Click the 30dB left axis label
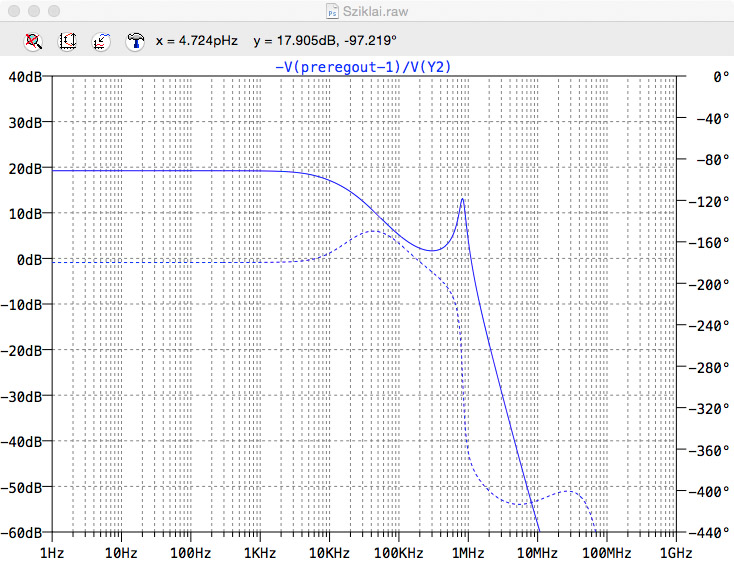This screenshot has height=562, width=734. point(25,123)
